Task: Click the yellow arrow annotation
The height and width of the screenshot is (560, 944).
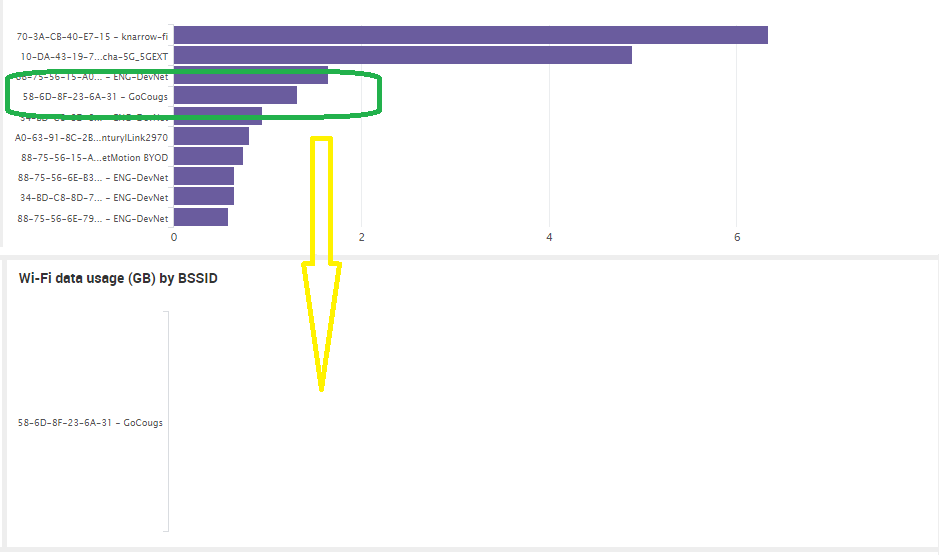Action: click(321, 263)
